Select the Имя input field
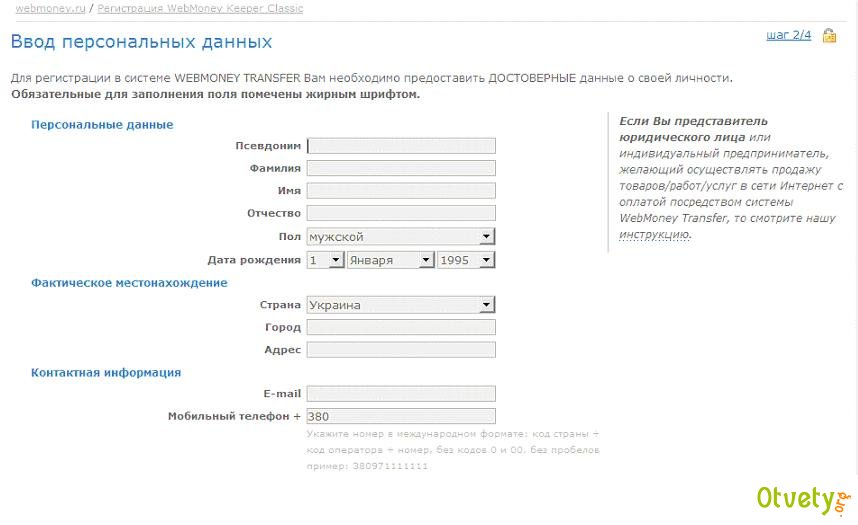Screen dimensions: 858x525 pyautogui.click(x=401, y=191)
